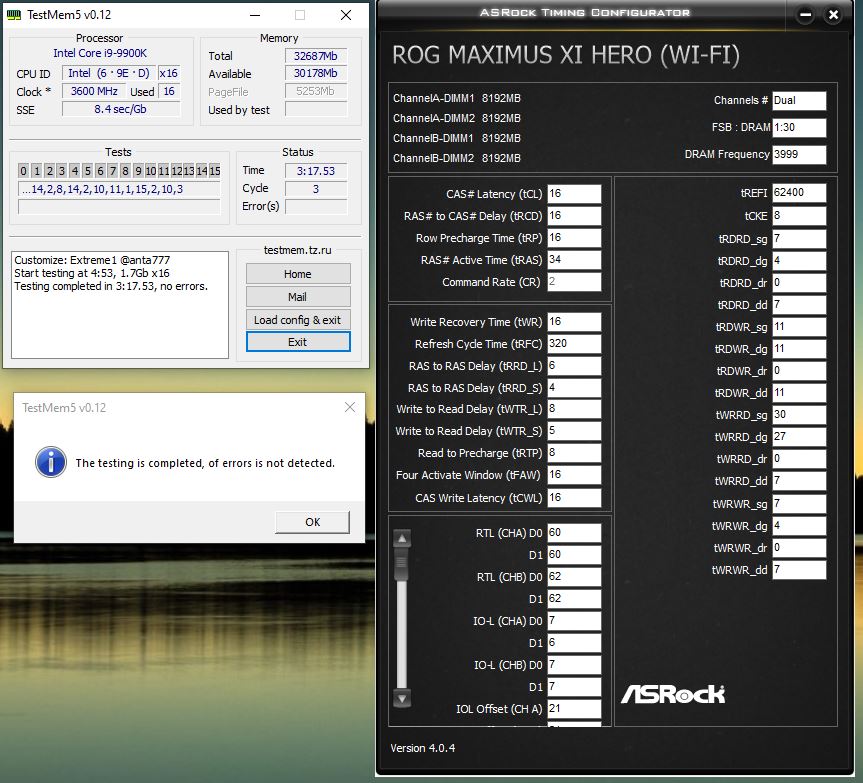Click the SSE speed 8.4 sec/Gb
Screen dimensions: 863x783
pyautogui.click(x=121, y=109)
